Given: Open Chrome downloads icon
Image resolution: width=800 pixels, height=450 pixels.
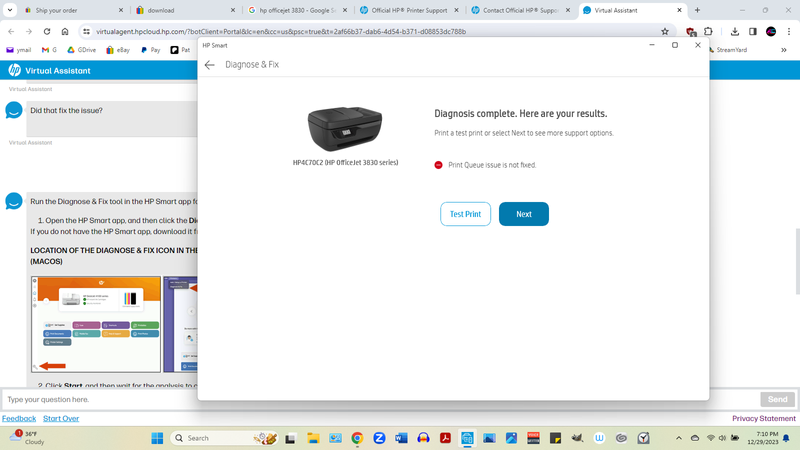Looking at the screenshot, I should [x=735, y=32].
